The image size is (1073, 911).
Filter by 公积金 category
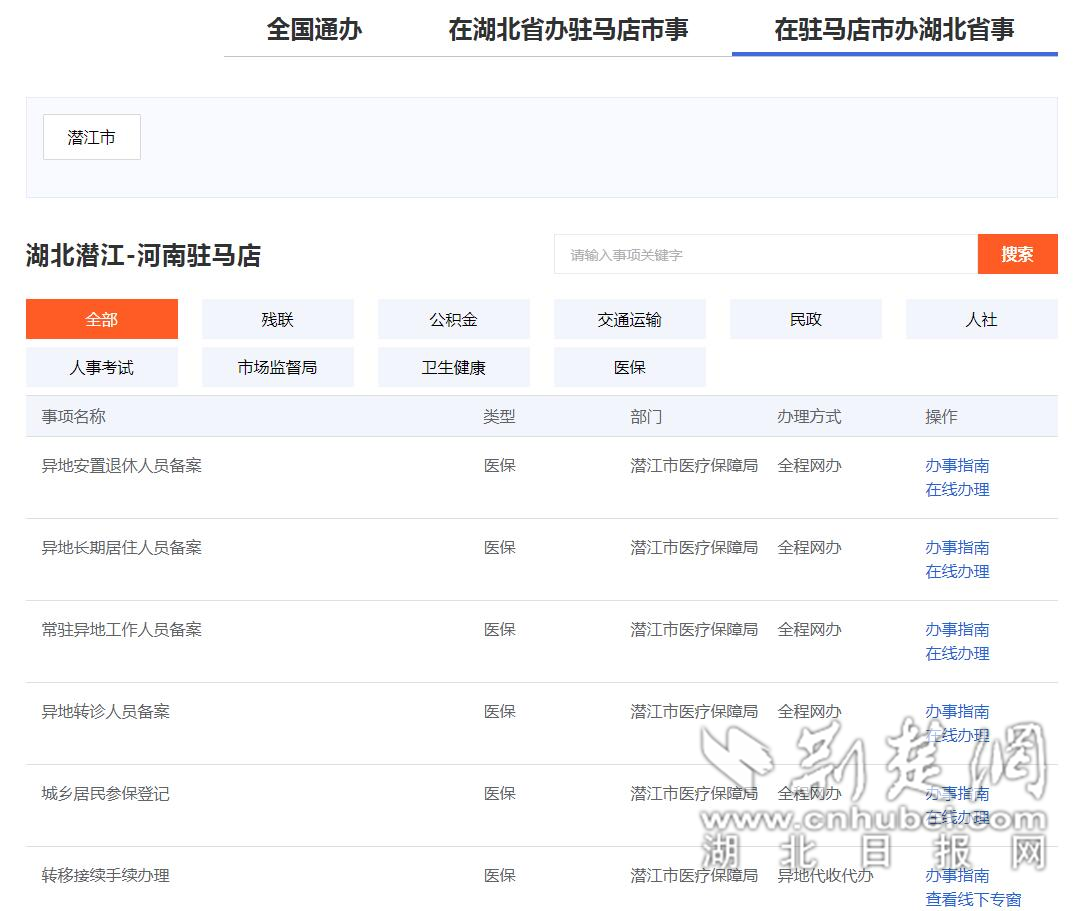click(x=454, y=319)
